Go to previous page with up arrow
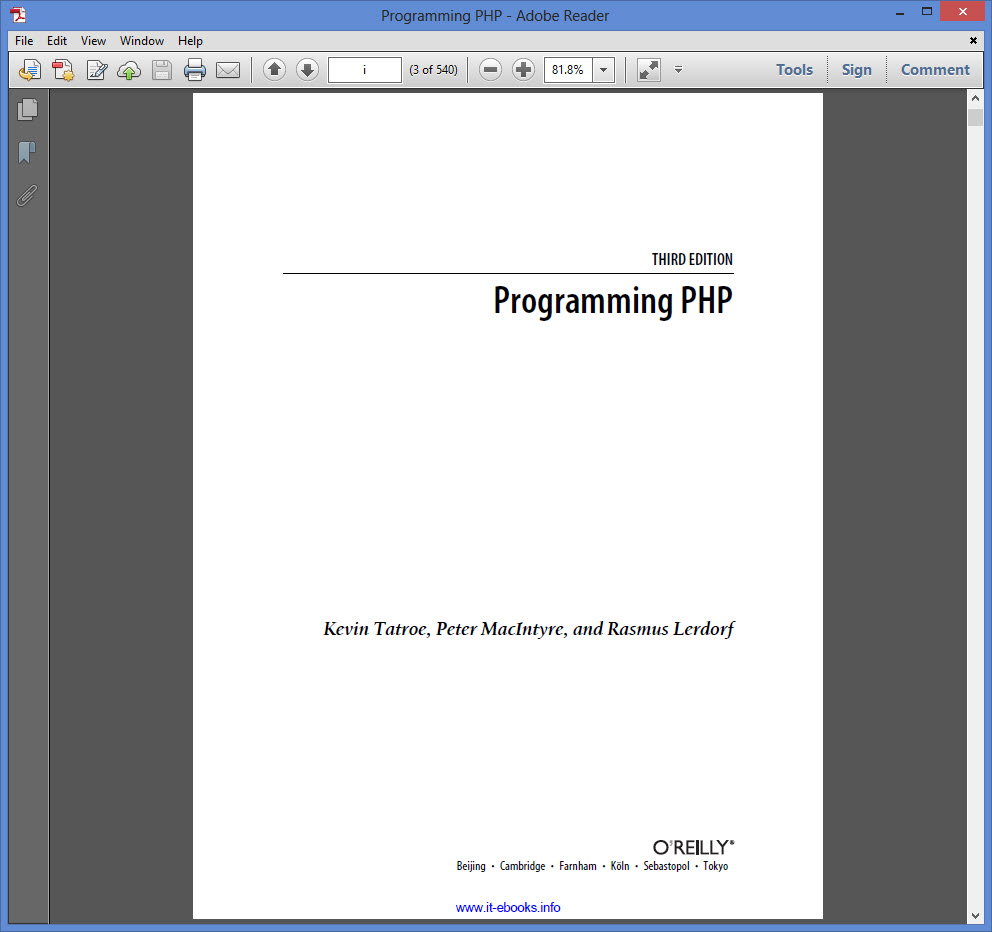992x932 pixels. tap(275, 70)
